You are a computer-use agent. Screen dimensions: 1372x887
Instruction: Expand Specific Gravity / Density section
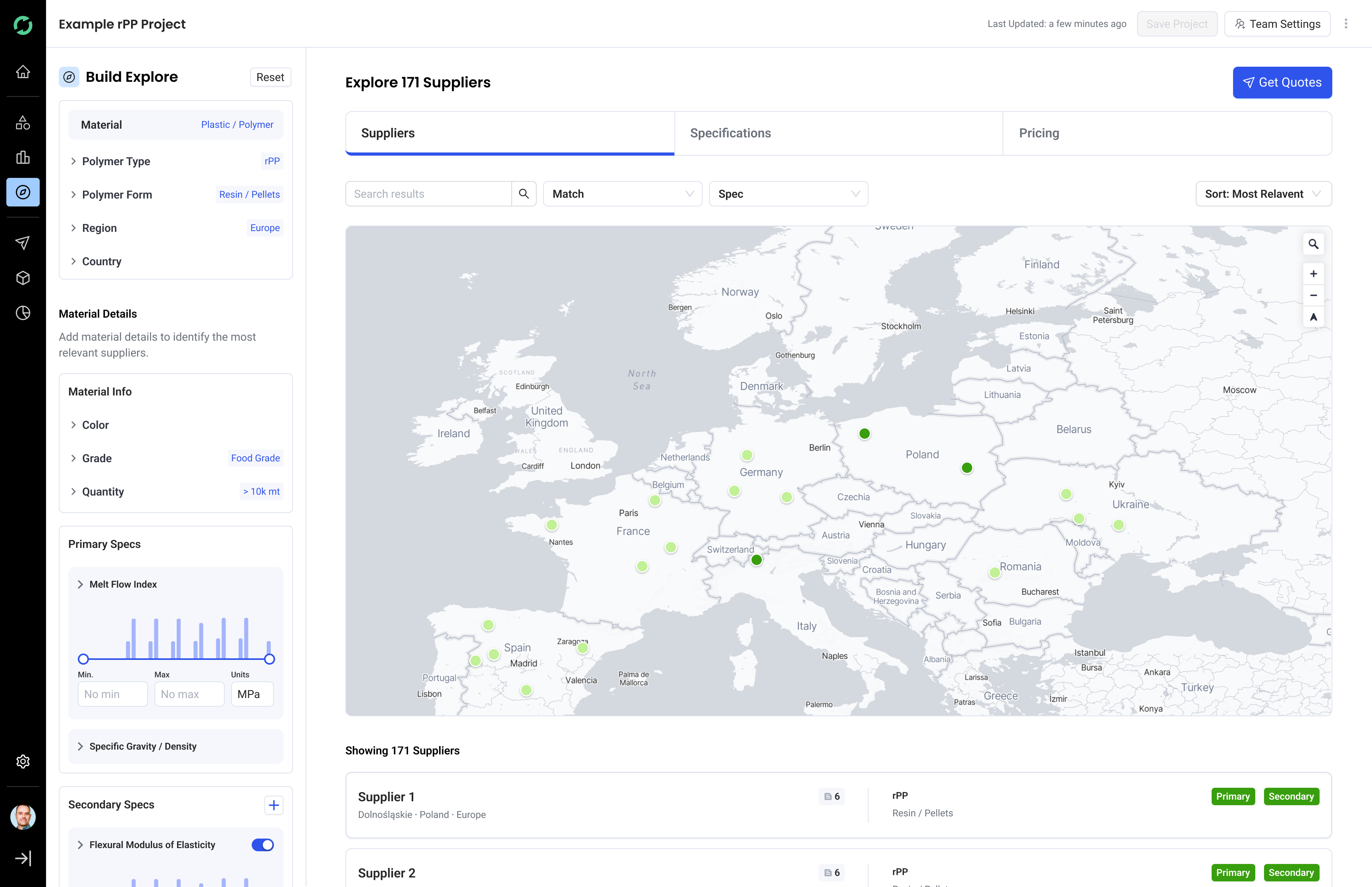click(143, 746)
